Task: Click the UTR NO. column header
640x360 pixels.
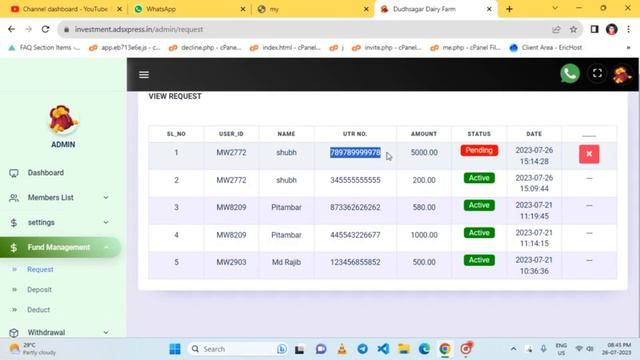Action: [355, 134]
